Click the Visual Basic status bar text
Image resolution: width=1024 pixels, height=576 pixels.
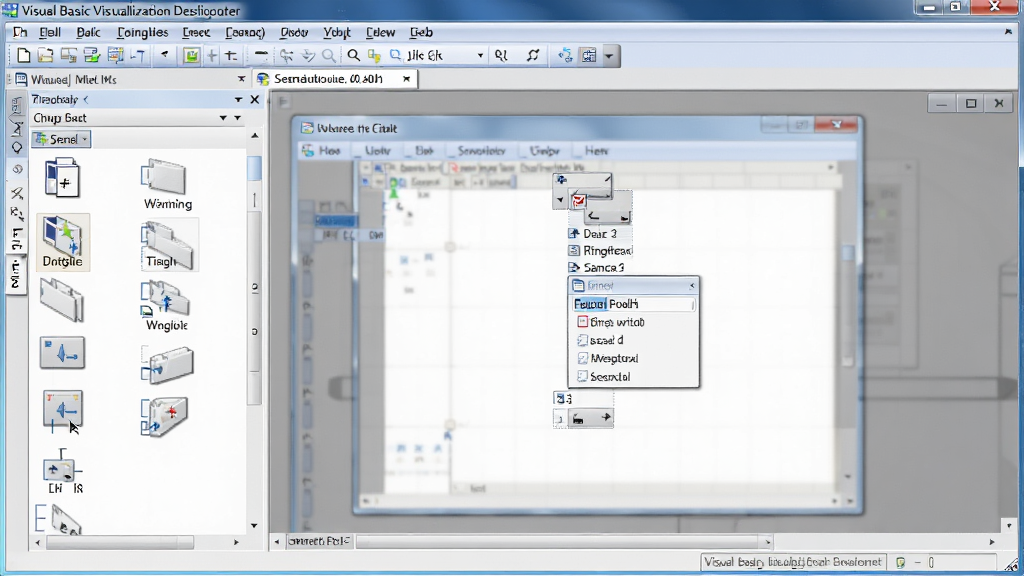point(793,562)
